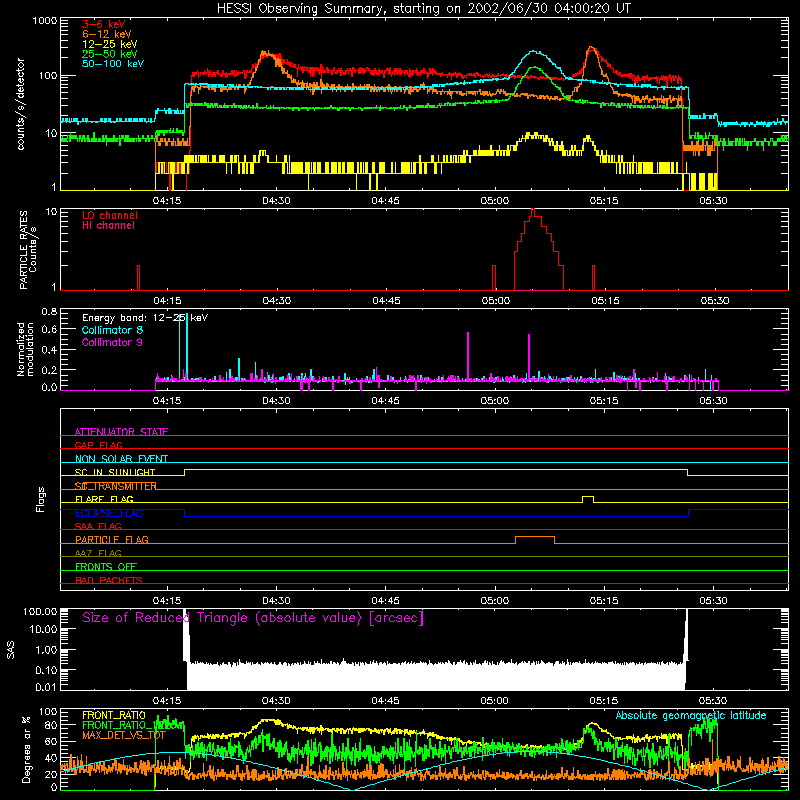Click the counts/s/detector axis label
Image resolution: width=800 pixels, height=800 pixels.
[x=20, y=104]
